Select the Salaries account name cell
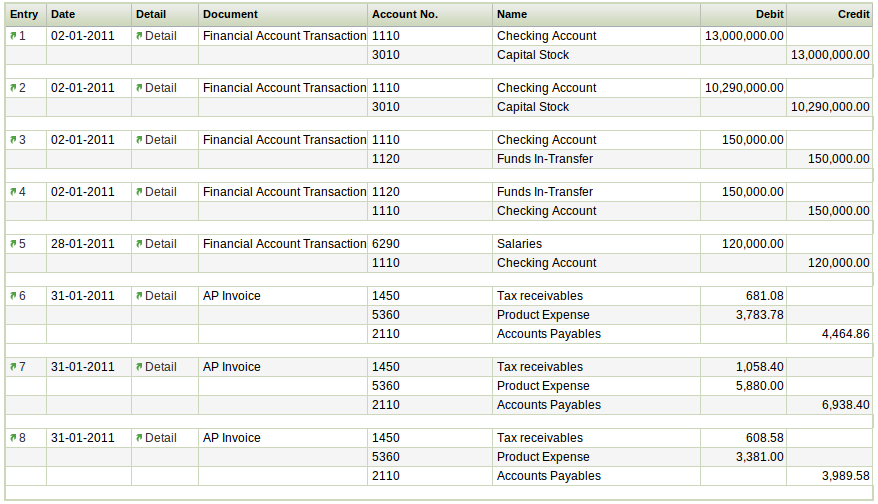 pos(519,244)
